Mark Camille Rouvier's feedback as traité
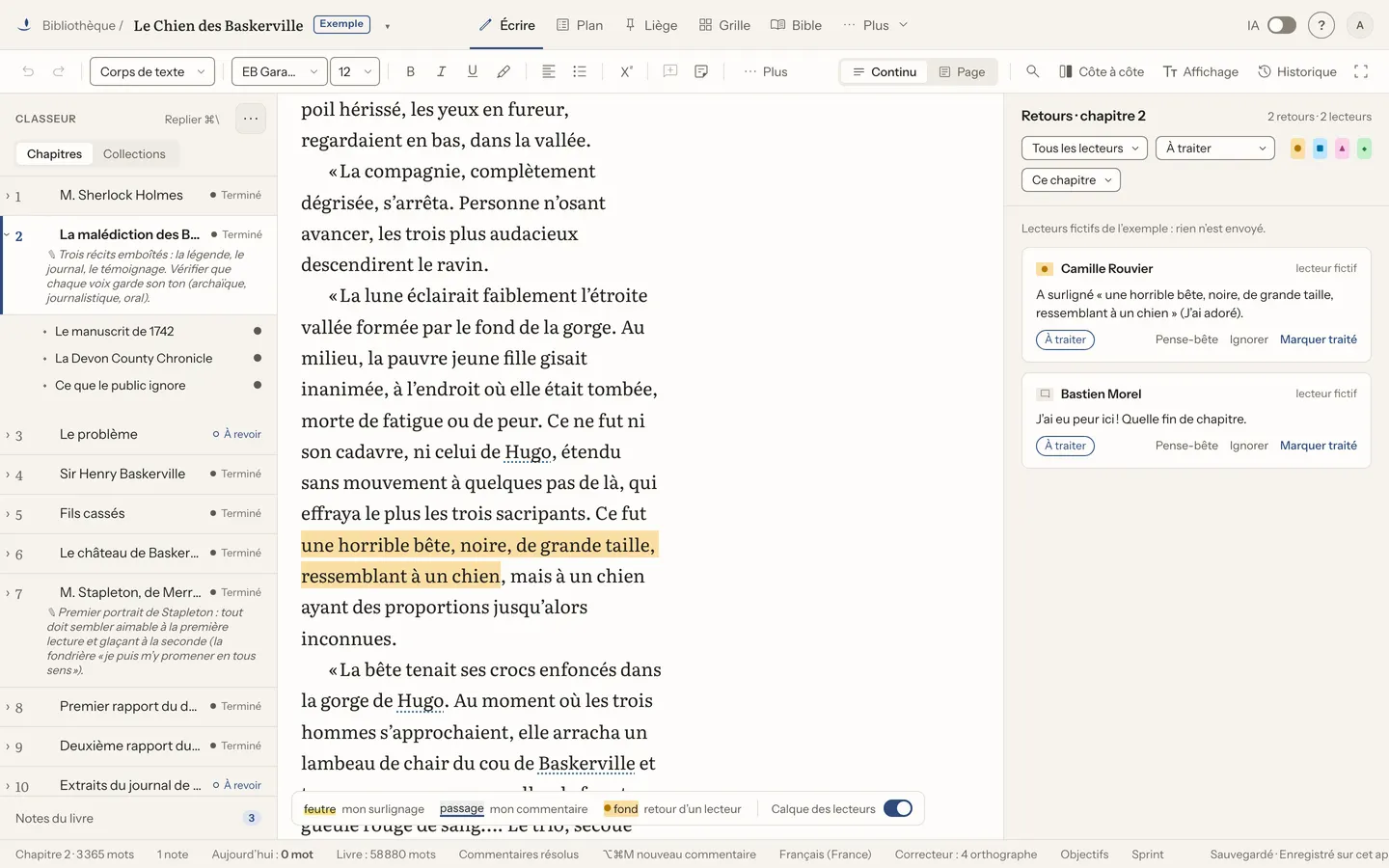1389x868 pixels. [x=1318, y=339]
